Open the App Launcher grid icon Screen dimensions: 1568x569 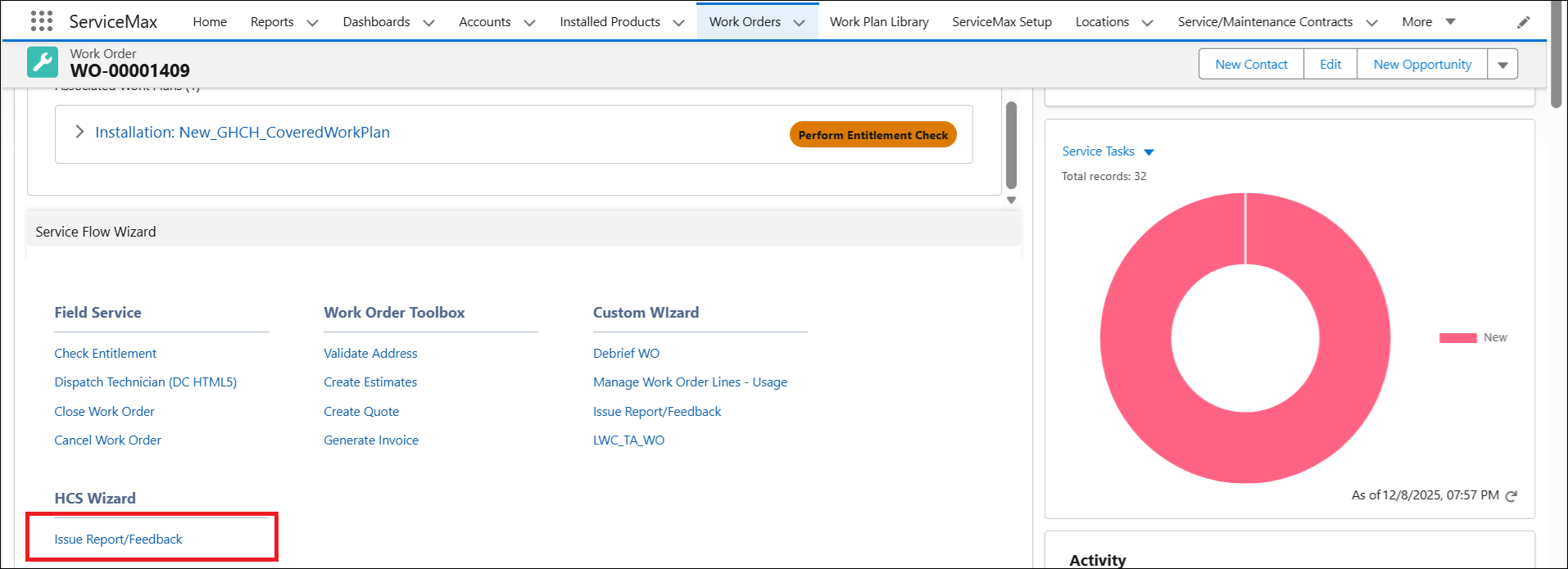pyautogui.click(x=41, y=21)
